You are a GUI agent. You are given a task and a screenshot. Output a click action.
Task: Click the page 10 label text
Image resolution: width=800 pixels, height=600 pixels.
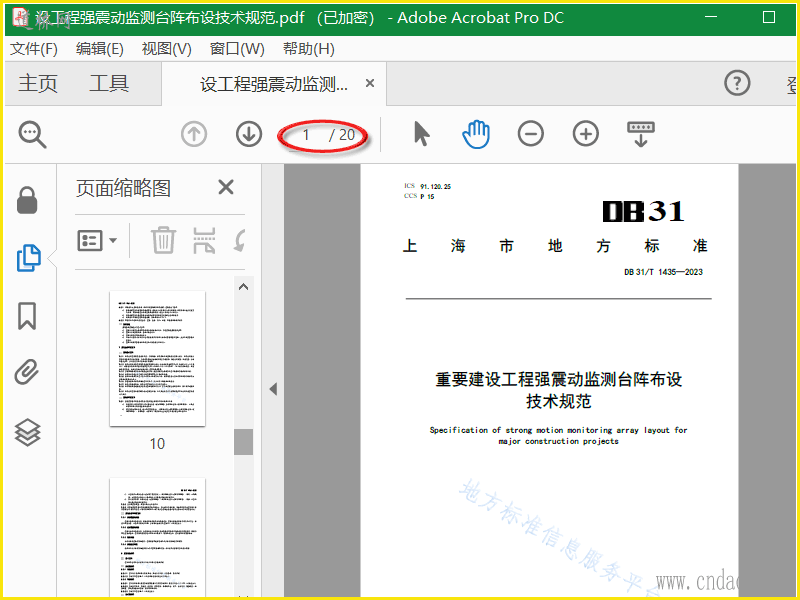[157, 443]
